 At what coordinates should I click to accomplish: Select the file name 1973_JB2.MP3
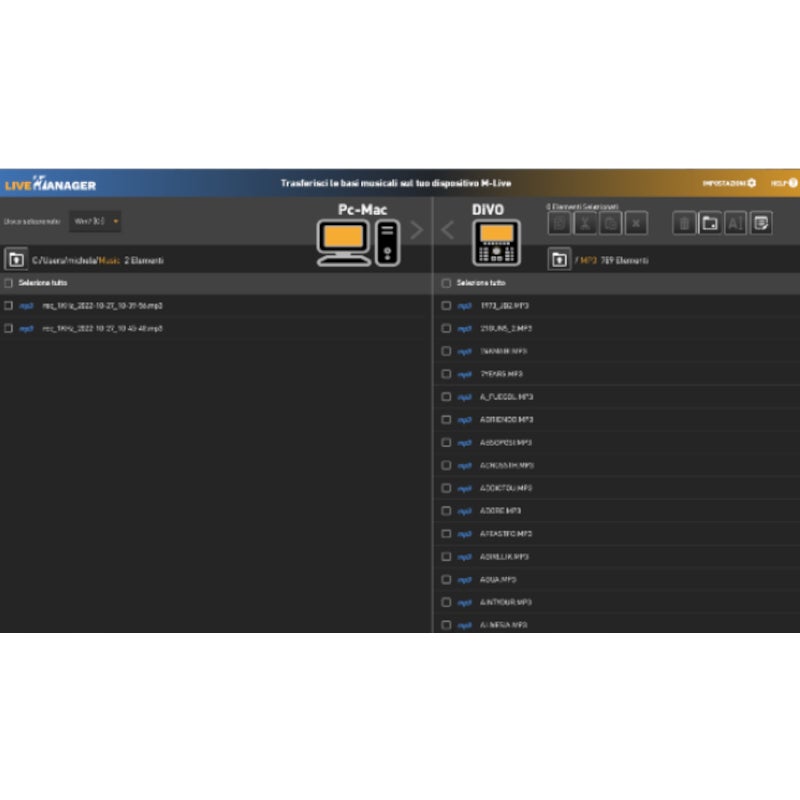click(x=505, y=306)
